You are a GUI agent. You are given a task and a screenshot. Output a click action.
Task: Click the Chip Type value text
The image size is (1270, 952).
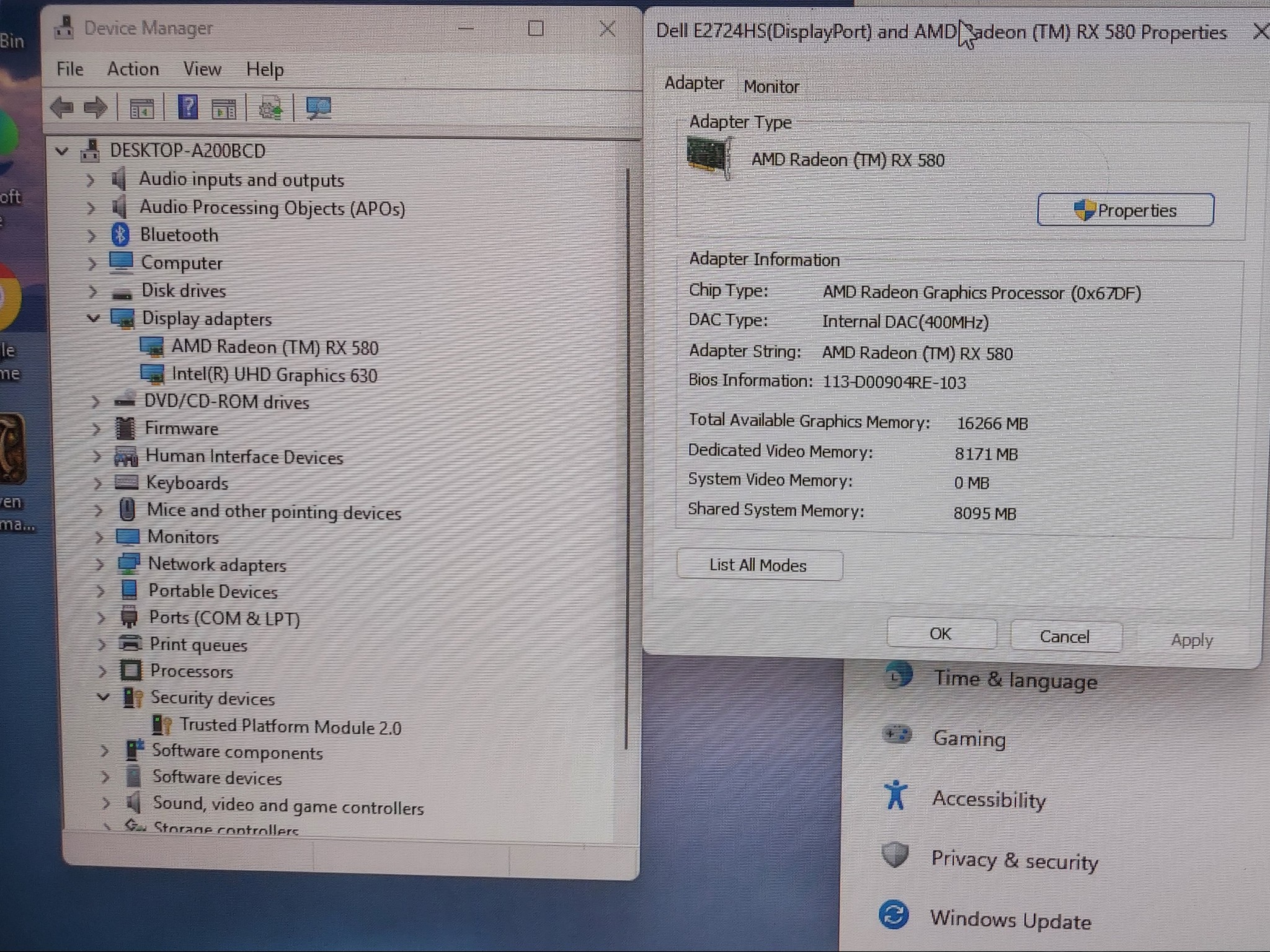click(982, 293)
